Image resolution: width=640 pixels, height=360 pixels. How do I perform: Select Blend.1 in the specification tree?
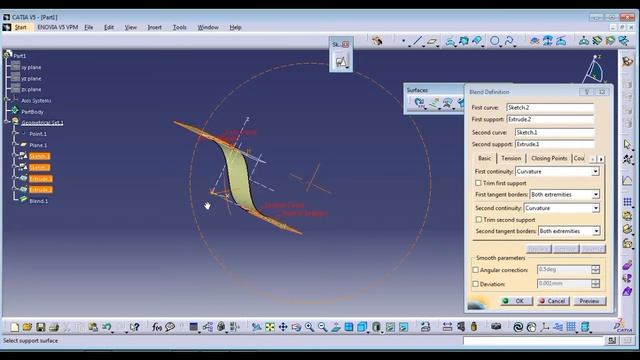click(38, 201)
